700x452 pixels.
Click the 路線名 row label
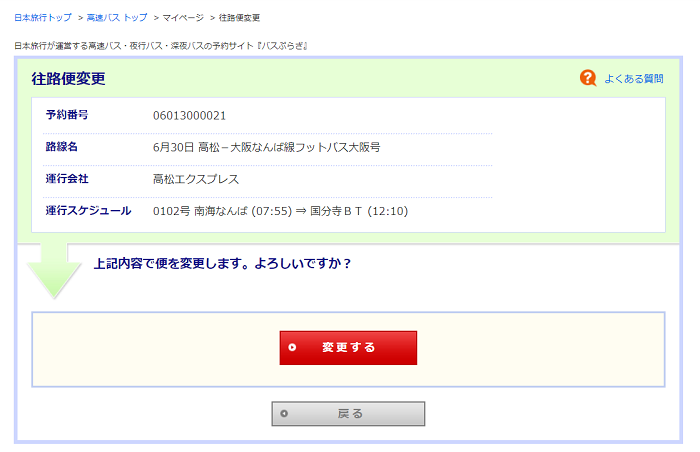[61, 147]
